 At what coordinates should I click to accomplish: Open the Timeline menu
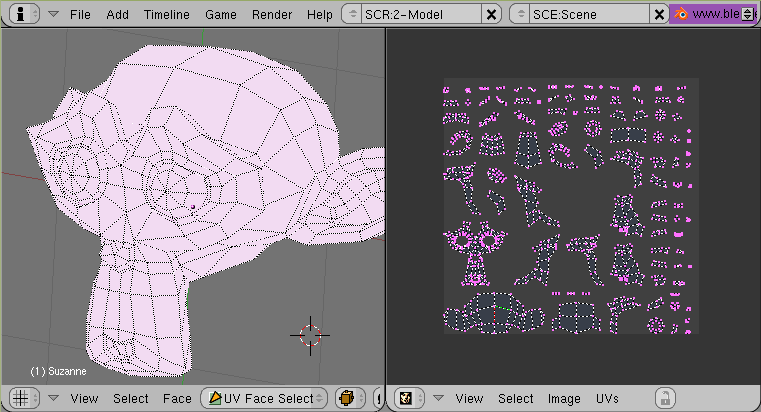tap(166, 15)
